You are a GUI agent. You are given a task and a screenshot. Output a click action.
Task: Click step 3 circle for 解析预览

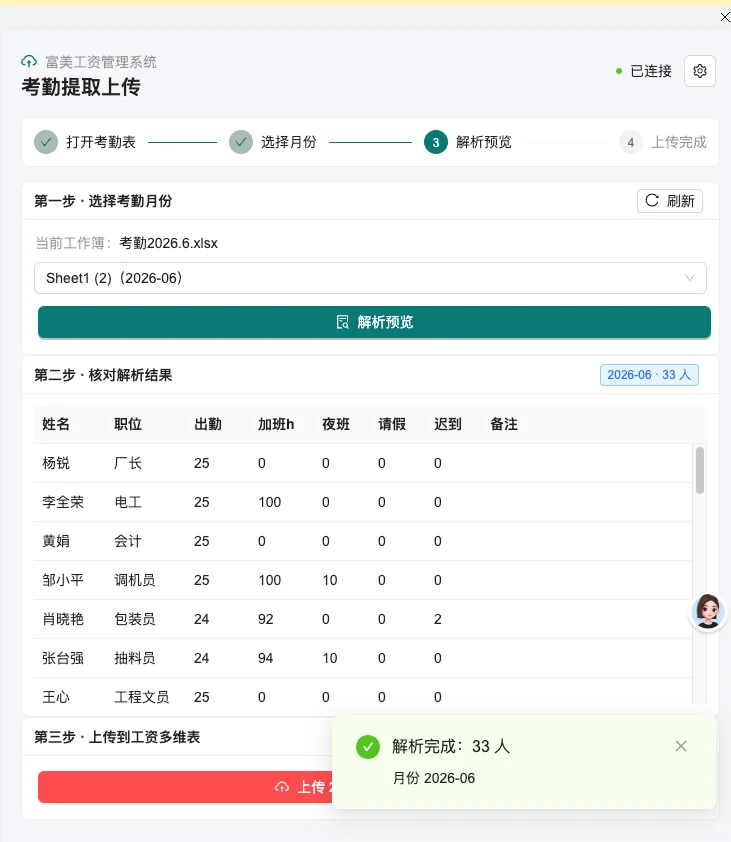(436, 142)
